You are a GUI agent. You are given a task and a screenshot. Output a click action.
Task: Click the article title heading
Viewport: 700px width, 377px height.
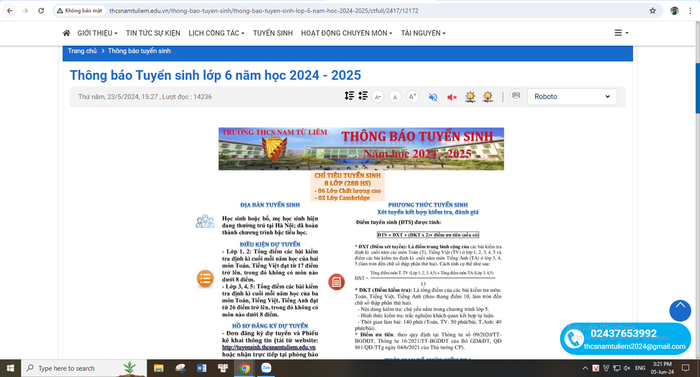pyautogui.click(x=215, y=75)
